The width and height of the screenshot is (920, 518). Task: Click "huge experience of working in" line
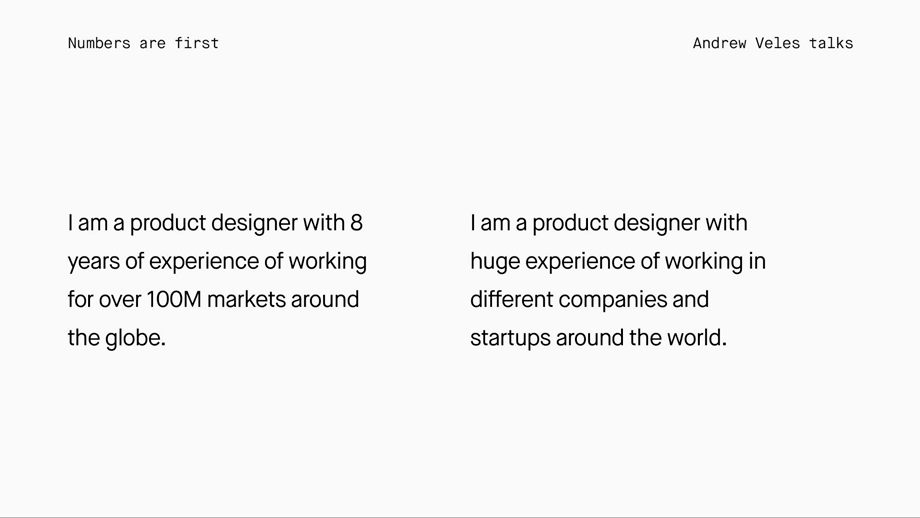(x=618, y=262)
